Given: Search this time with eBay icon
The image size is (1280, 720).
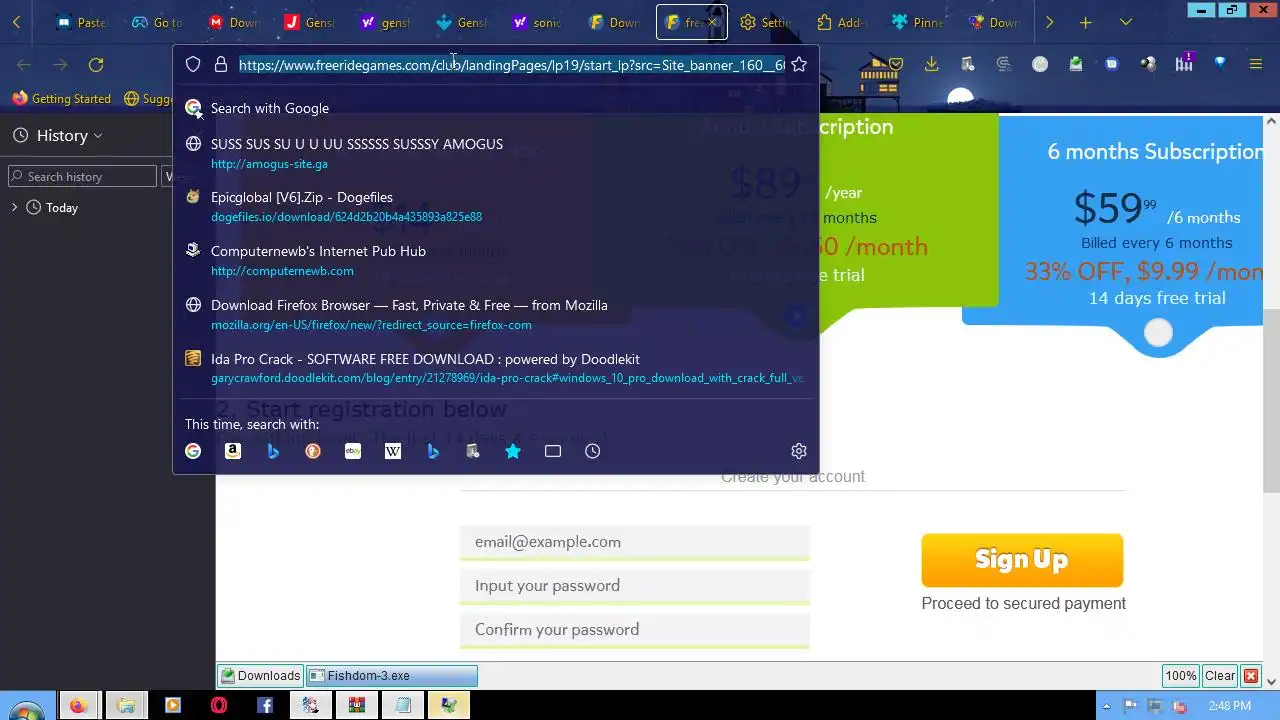Looking at the screenshot, I should 353,451.
